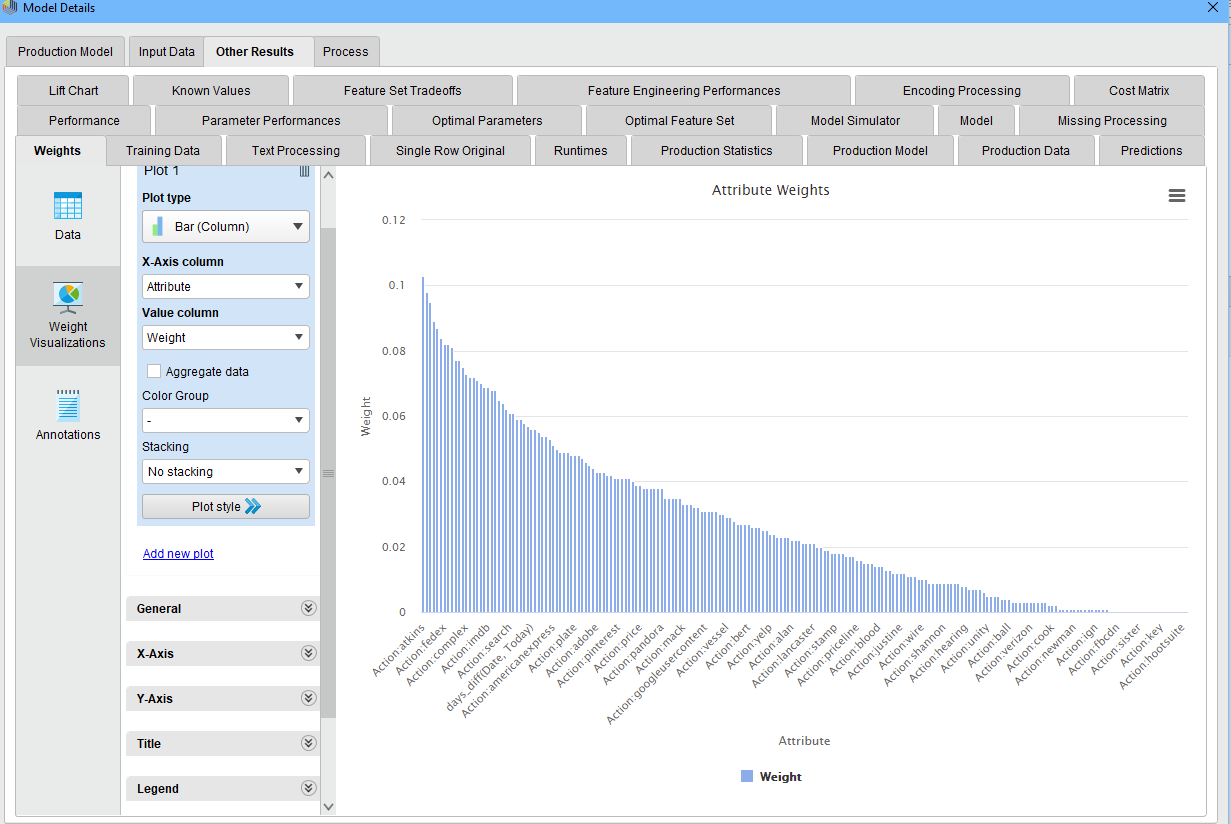Open Feature Set Tradeoffs tab
Image resolution: width=1231 pixels, height=824 pixels.
403,91
